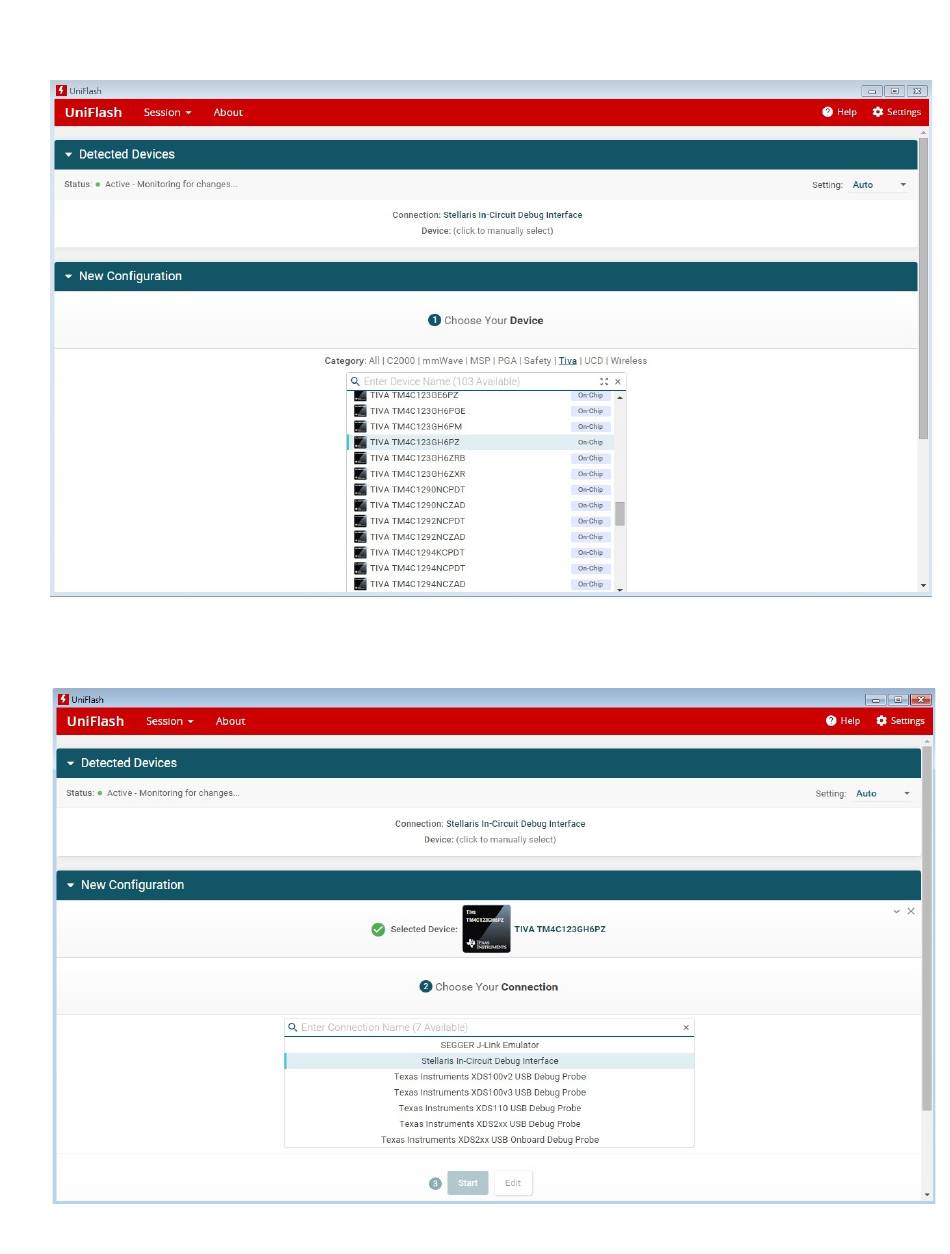950x1254 pixels.
Task: Click the device list scrollbar thumb
Action: 620,514
